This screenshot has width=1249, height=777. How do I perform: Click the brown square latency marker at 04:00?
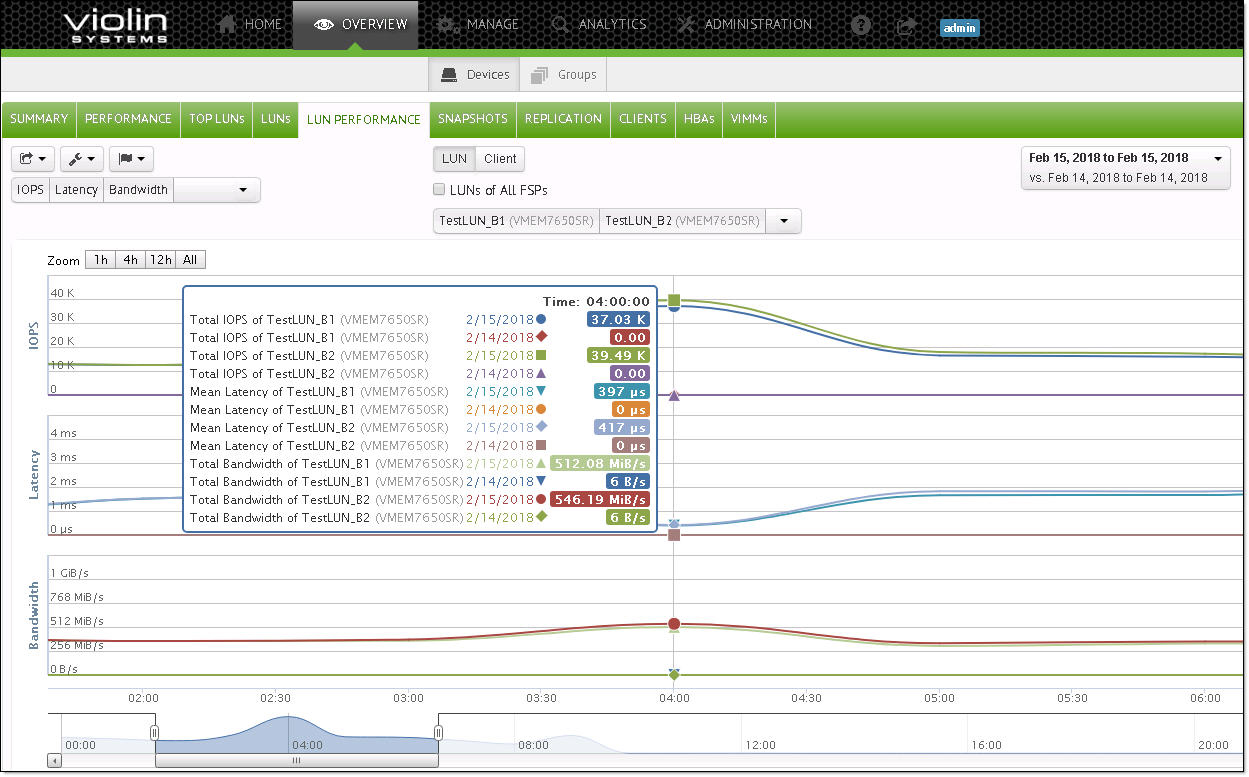[674, 535]
